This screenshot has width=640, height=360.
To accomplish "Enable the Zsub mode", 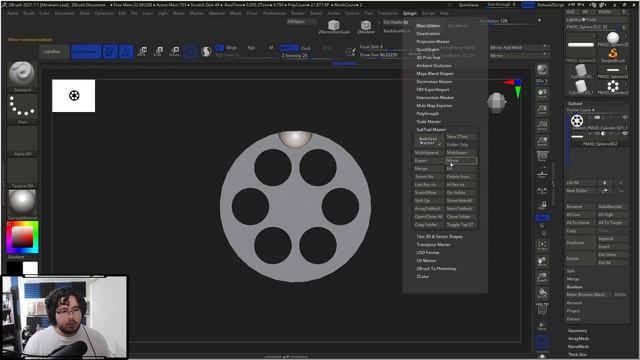I will pyautogui.click(x=306, y=48).
